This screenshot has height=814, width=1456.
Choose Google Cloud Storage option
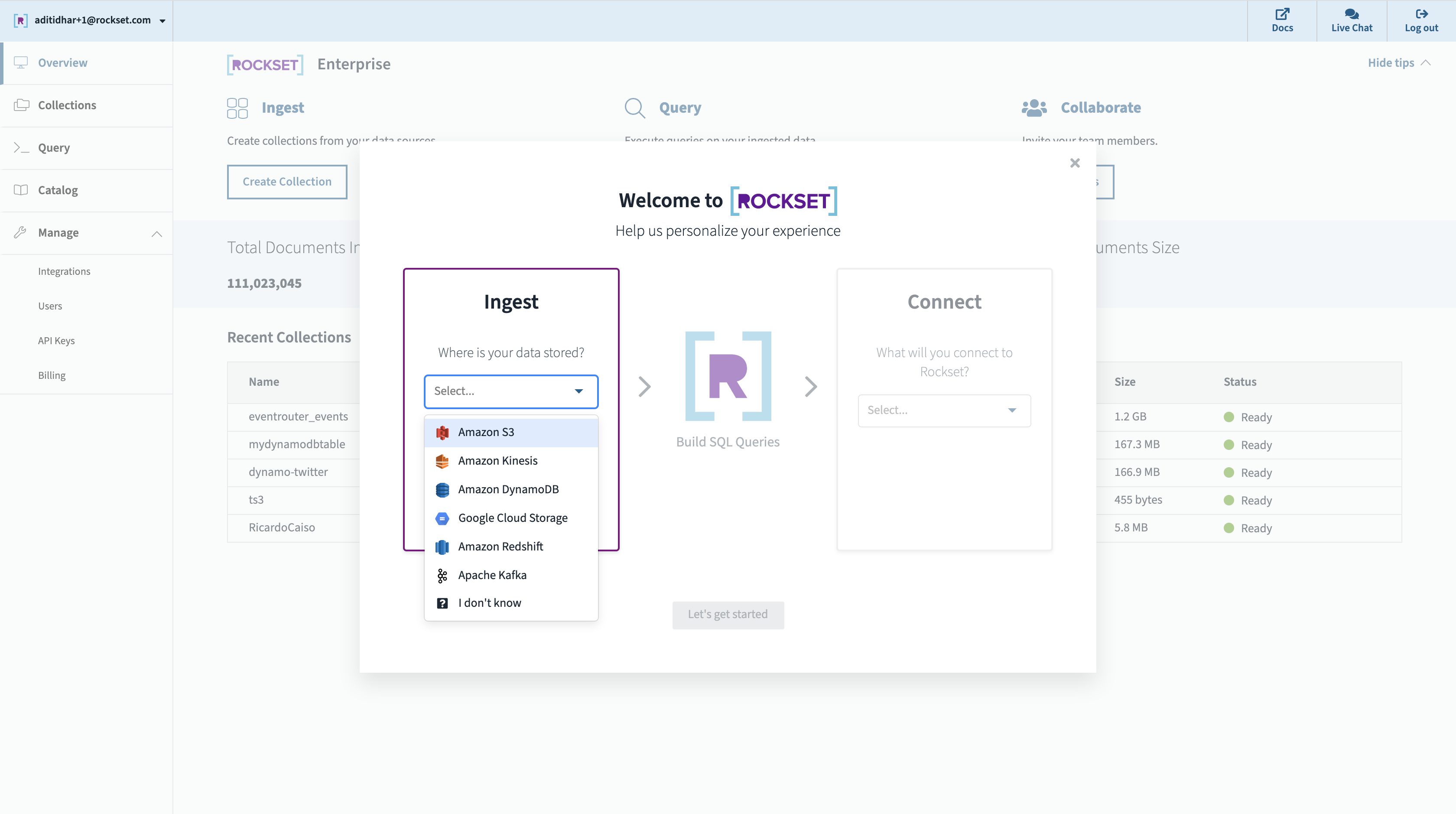point(512,518)
